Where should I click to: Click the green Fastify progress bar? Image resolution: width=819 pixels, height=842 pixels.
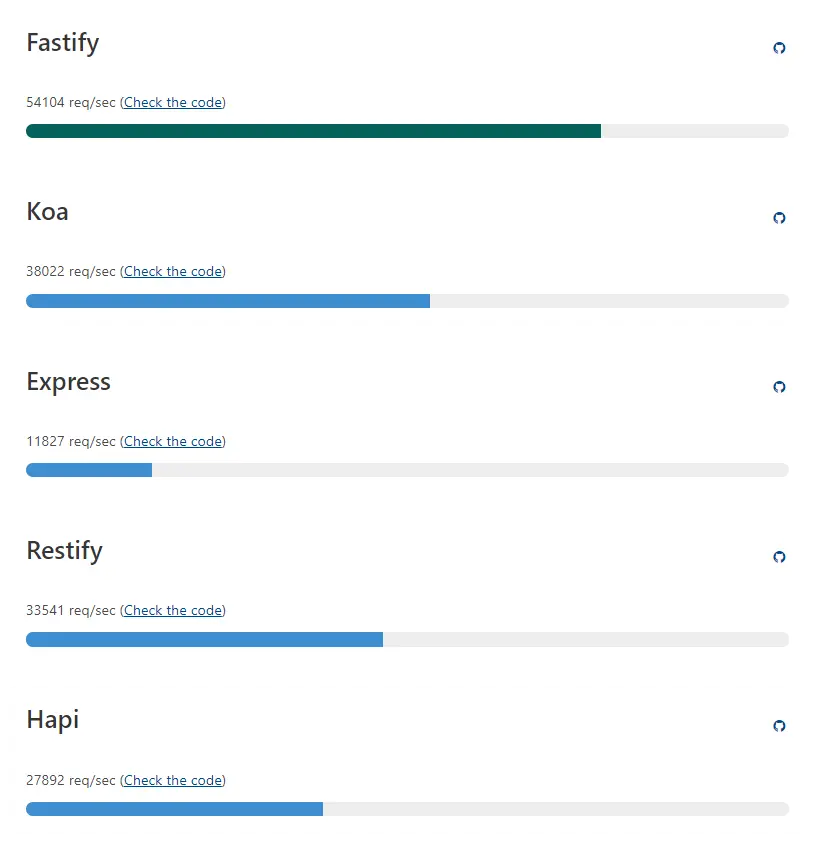(x=313, y=131)
